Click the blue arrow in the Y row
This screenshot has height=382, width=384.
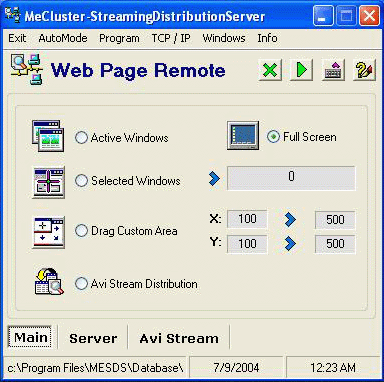(x=290, y=244)
